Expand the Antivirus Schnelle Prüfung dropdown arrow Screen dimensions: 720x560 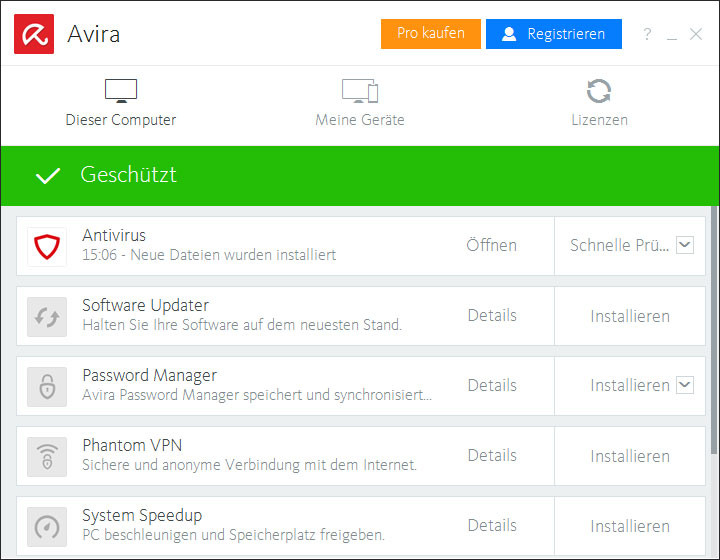coord(684,245)
